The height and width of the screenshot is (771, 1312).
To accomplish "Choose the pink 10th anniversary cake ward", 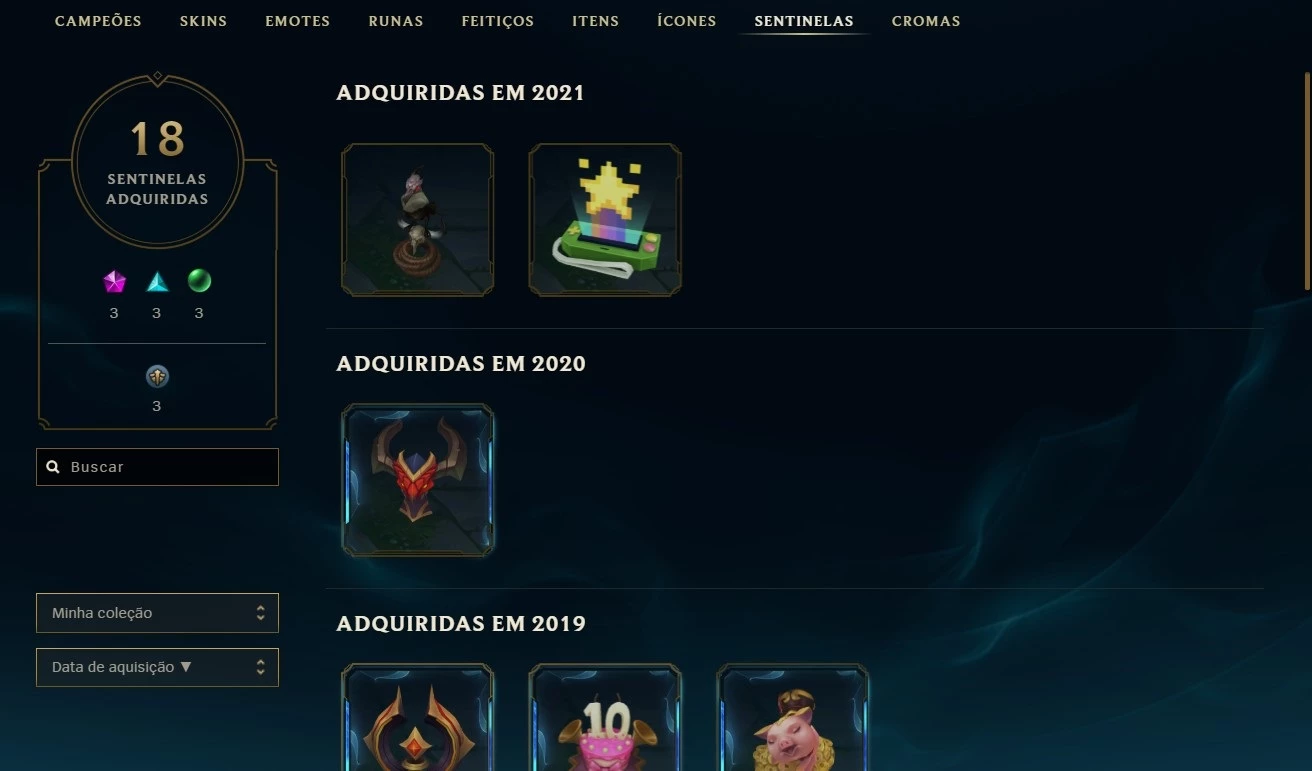I will pos(605,717).
